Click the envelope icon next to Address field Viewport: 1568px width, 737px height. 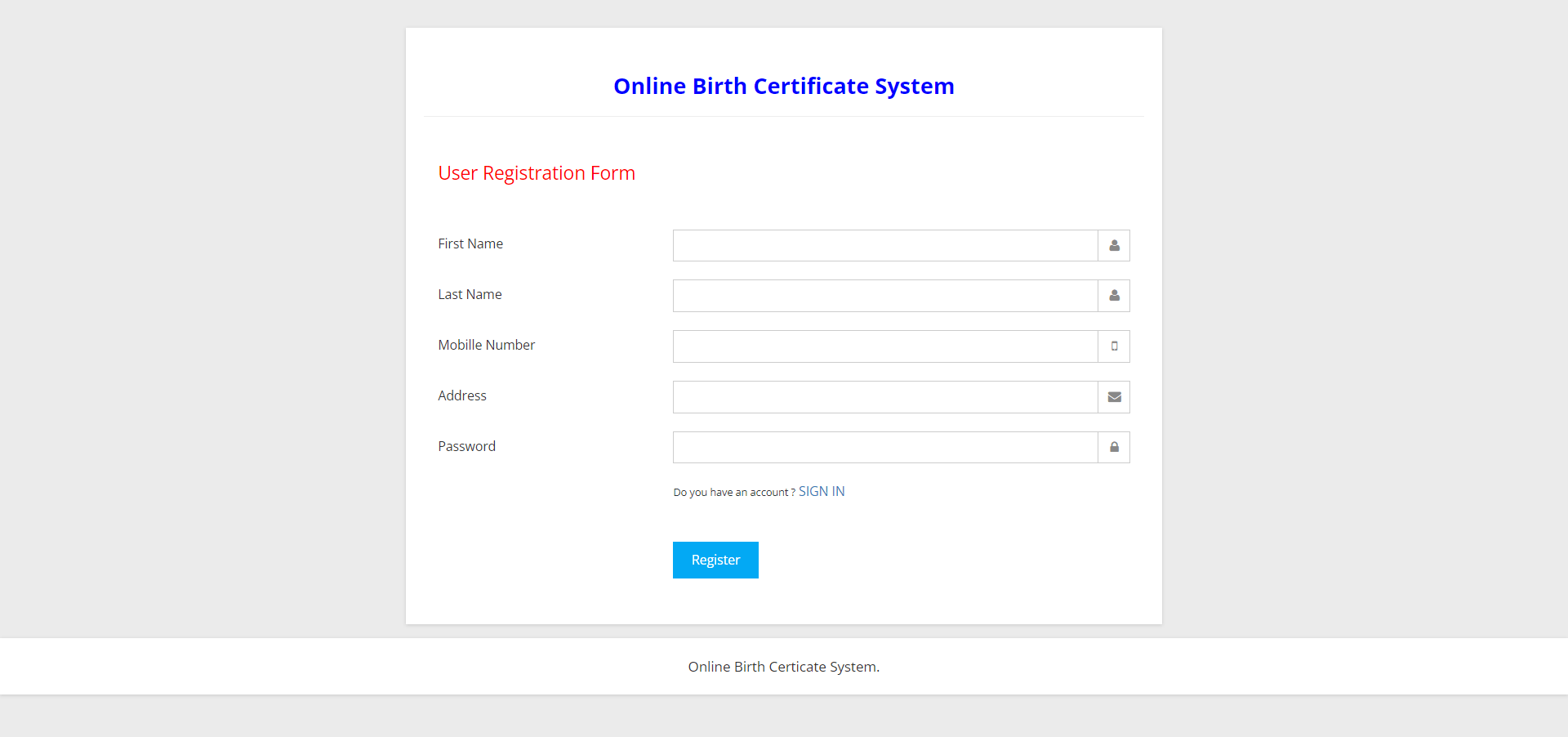[x=1113, y=397]
